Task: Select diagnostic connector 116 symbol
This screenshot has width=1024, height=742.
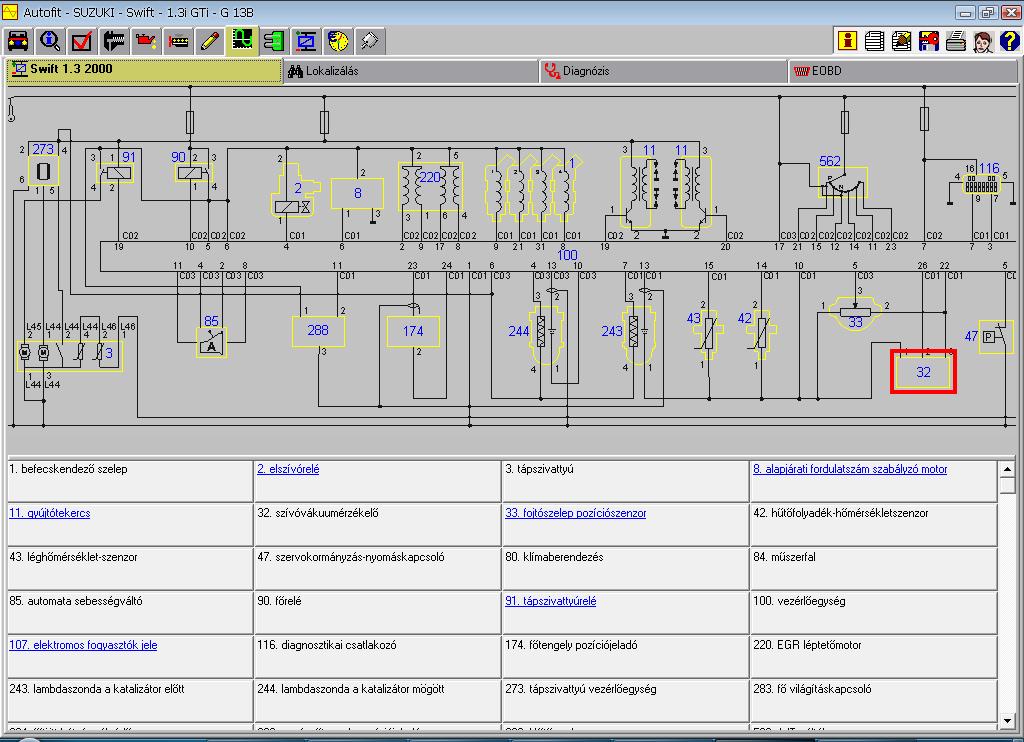Action: coord(981,186)
